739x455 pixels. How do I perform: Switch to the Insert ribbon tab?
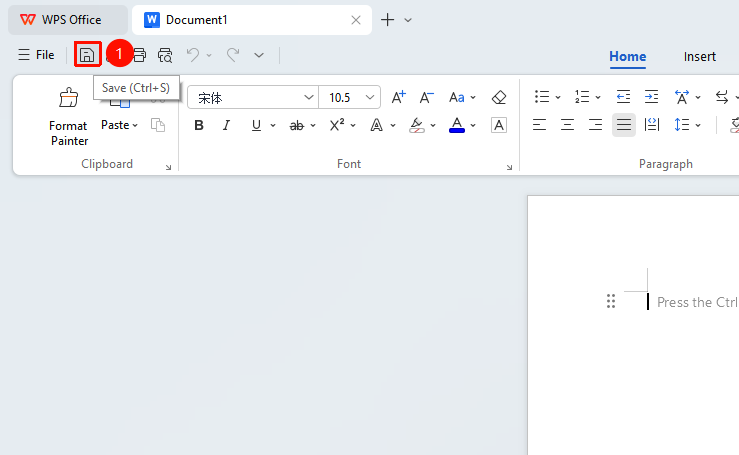[x=699, y=57]
